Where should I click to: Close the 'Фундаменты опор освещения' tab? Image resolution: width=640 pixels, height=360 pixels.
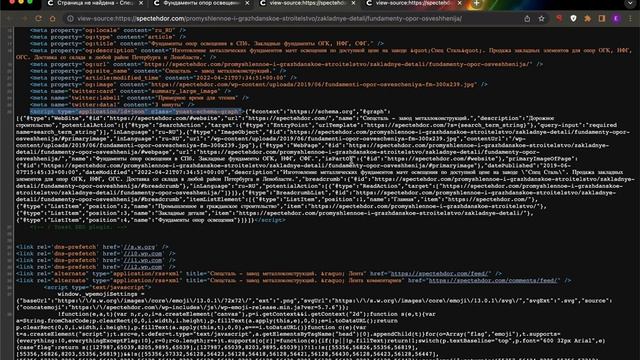[x=247, y=3]
